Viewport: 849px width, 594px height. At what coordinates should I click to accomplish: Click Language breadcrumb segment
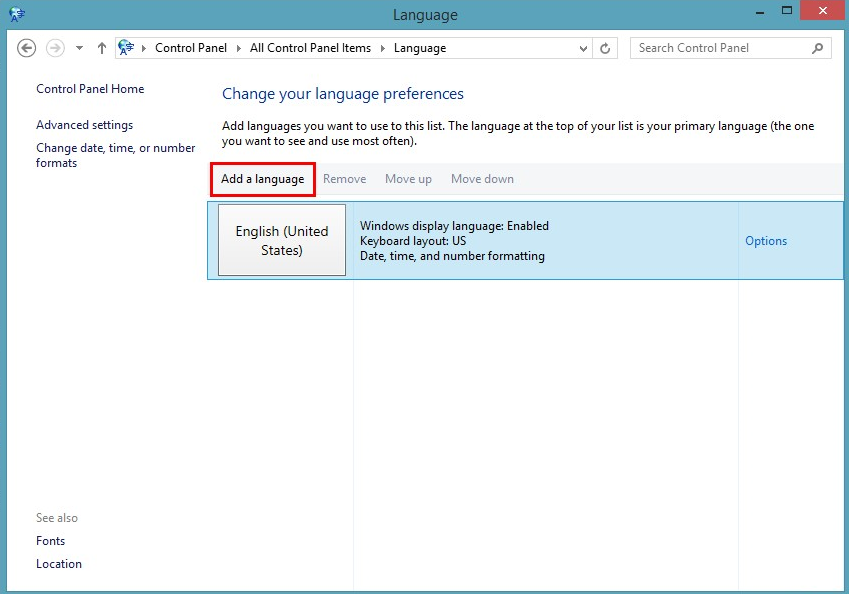coord(420,48)
